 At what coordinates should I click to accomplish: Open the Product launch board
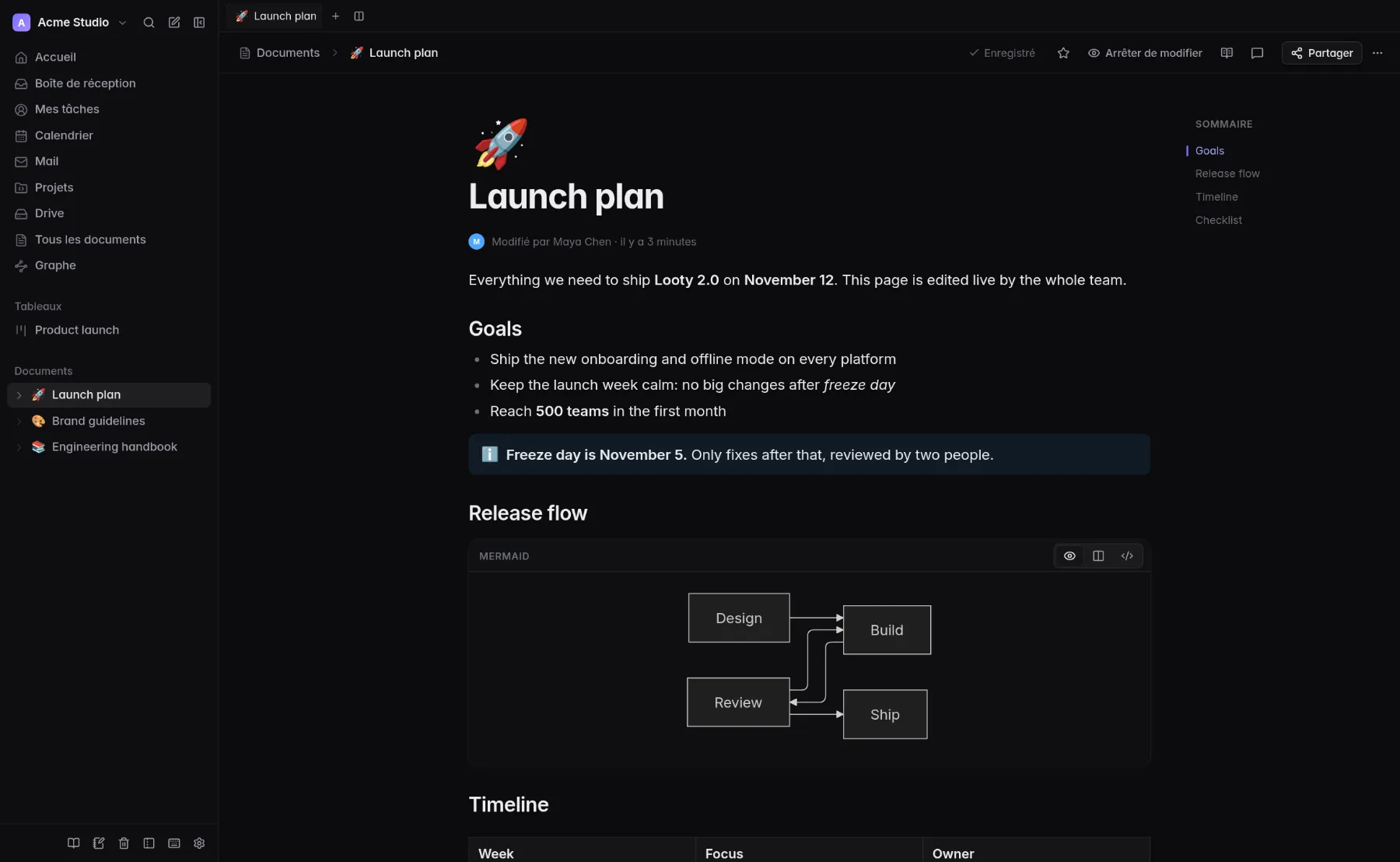click(109, 330)
